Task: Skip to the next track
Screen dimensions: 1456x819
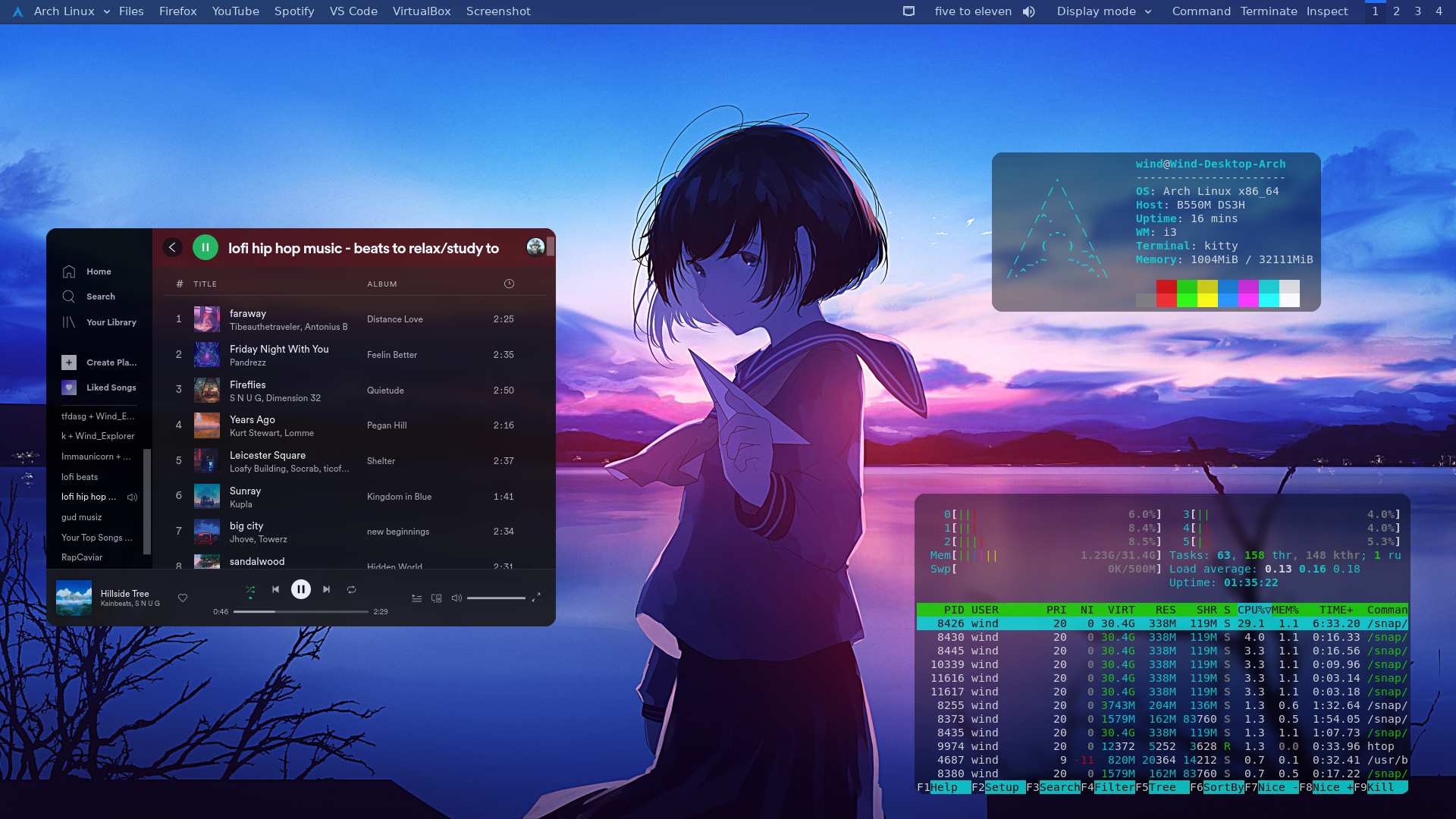Action: coord(327,589)
